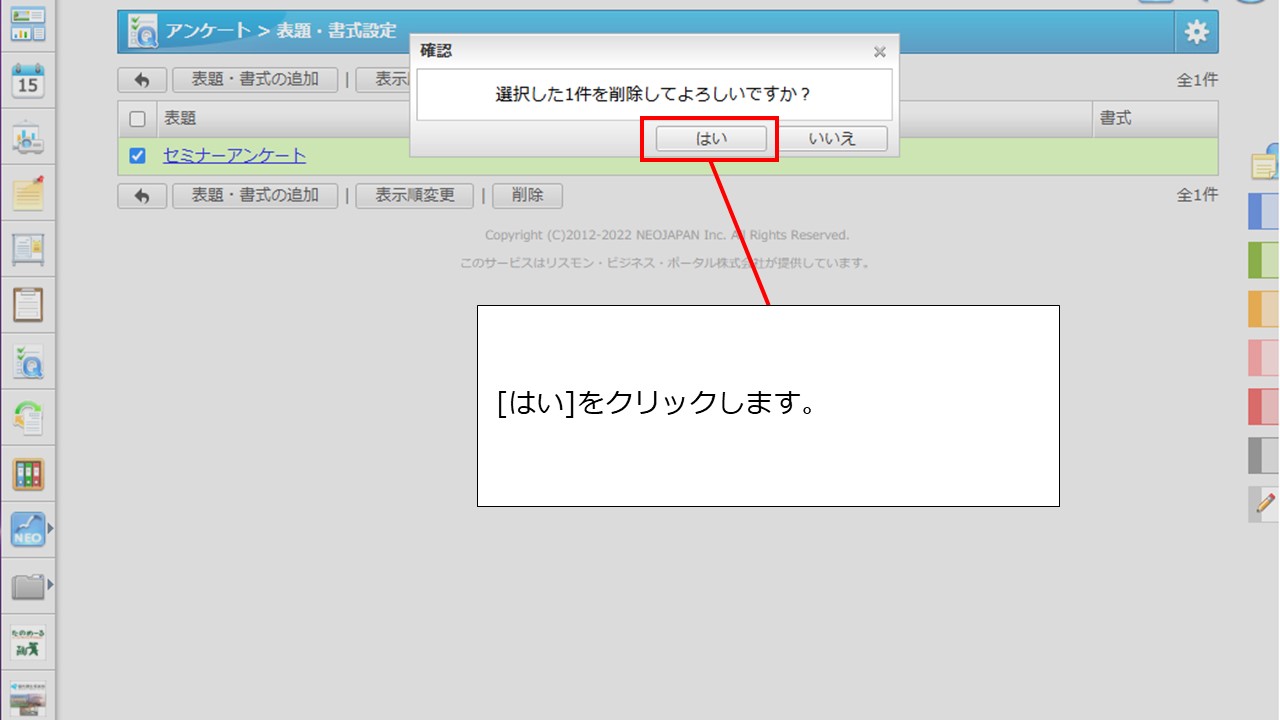Expand the arrow beside the folder icon
Viewport: 1280px width, 720px height.
pos(50,583)
